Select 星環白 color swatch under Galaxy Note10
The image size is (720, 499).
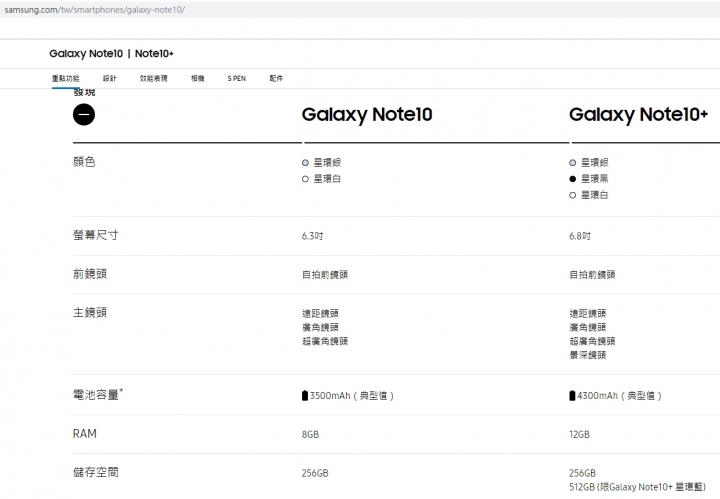point(305,179)
